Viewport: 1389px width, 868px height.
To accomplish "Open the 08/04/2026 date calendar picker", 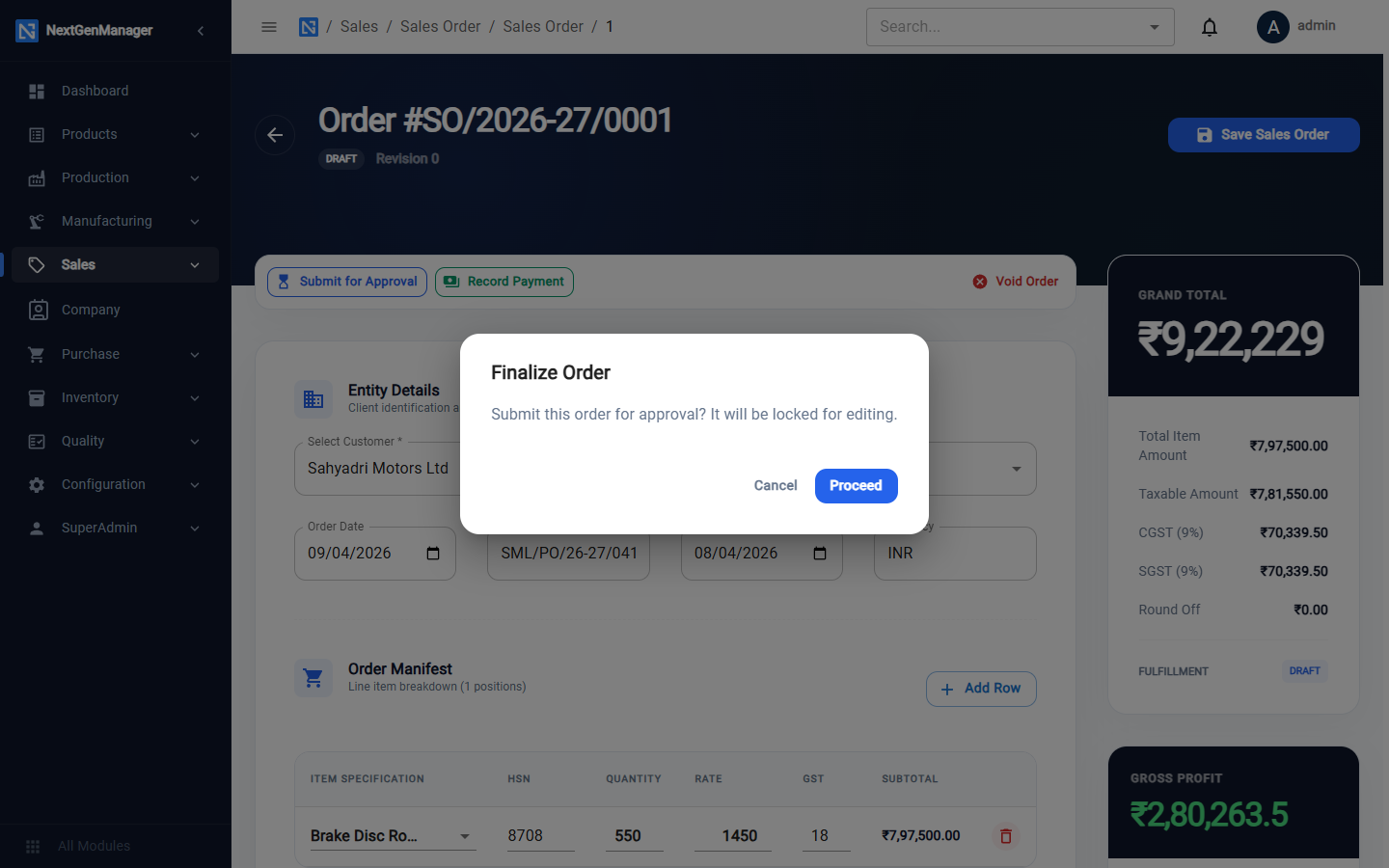I will (x=820, y=554).
